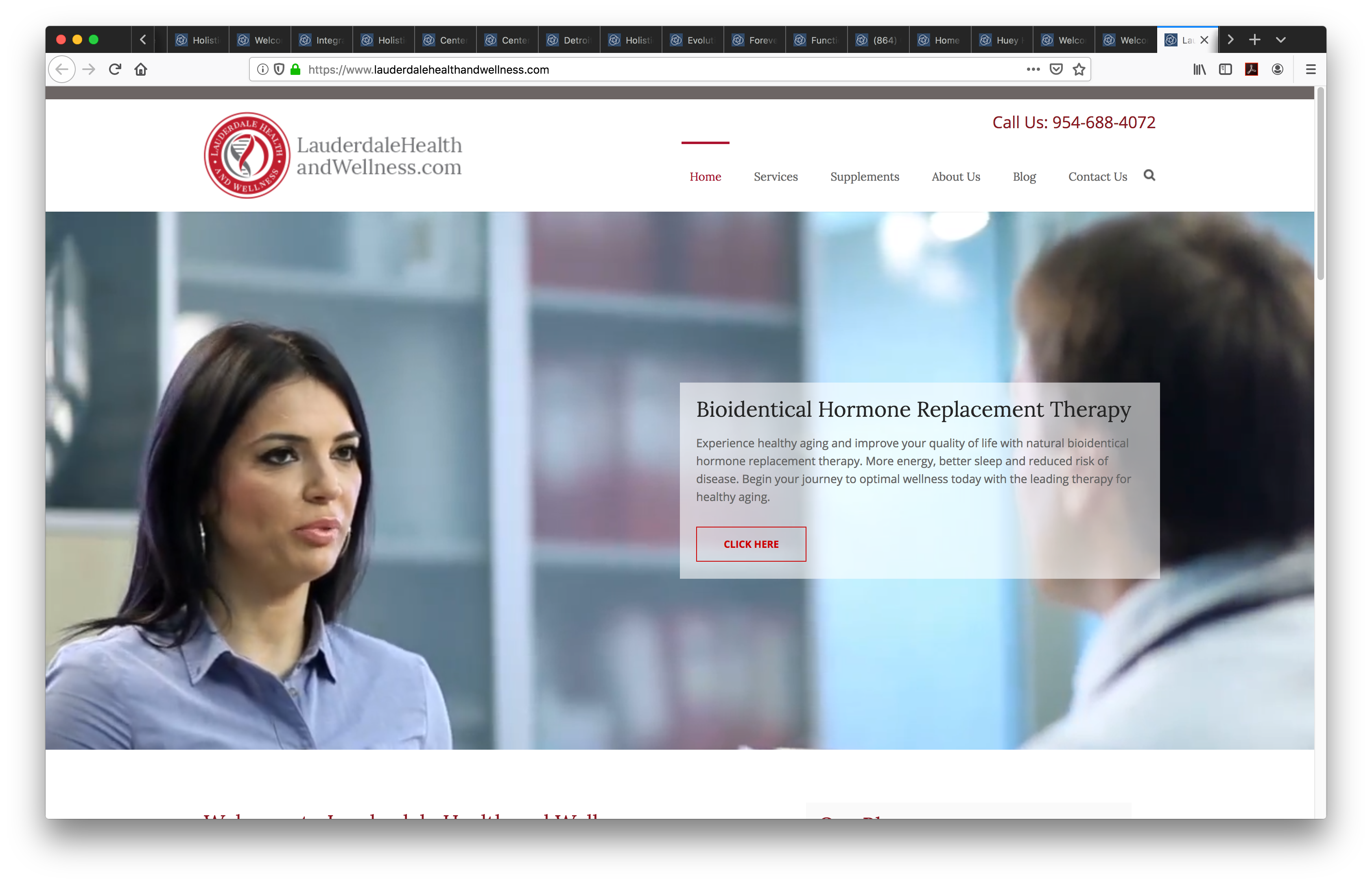1372x884 pixels.
Task: Click the CLICK HERE button
Action: 751,544
